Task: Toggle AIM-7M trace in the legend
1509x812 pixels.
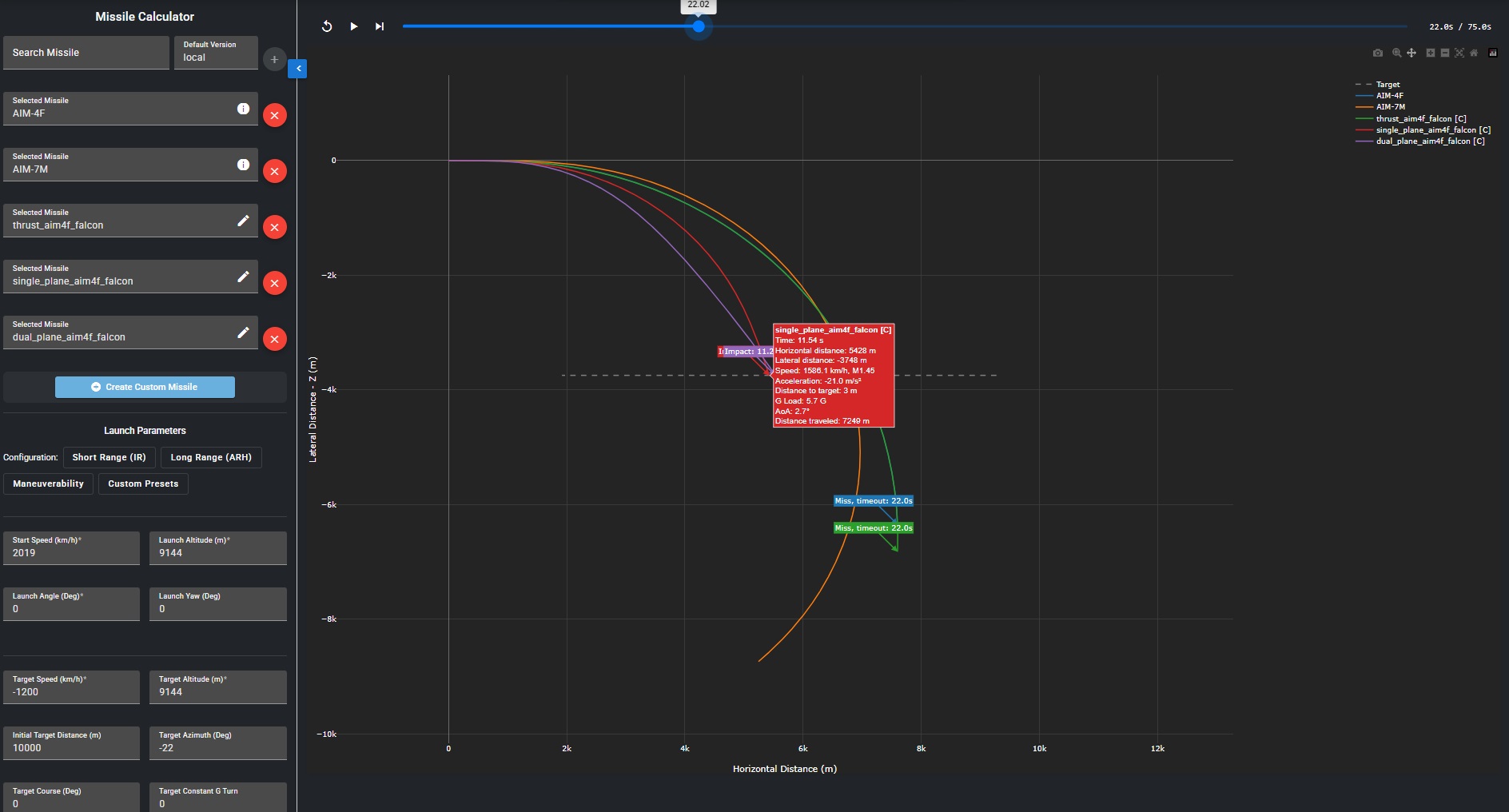Action: [x=1390, y=107]
